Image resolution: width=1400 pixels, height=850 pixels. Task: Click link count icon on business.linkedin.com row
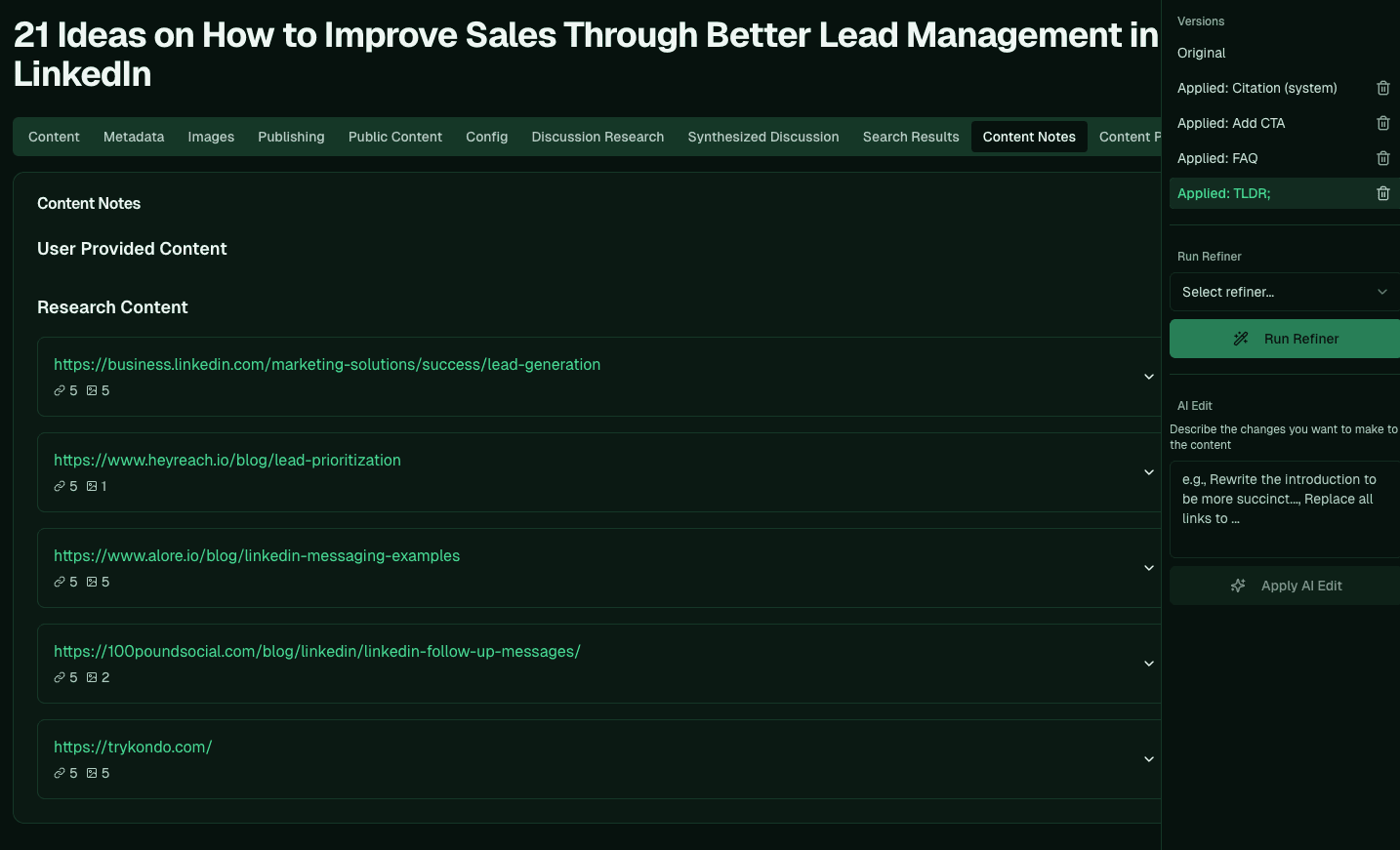60,390
